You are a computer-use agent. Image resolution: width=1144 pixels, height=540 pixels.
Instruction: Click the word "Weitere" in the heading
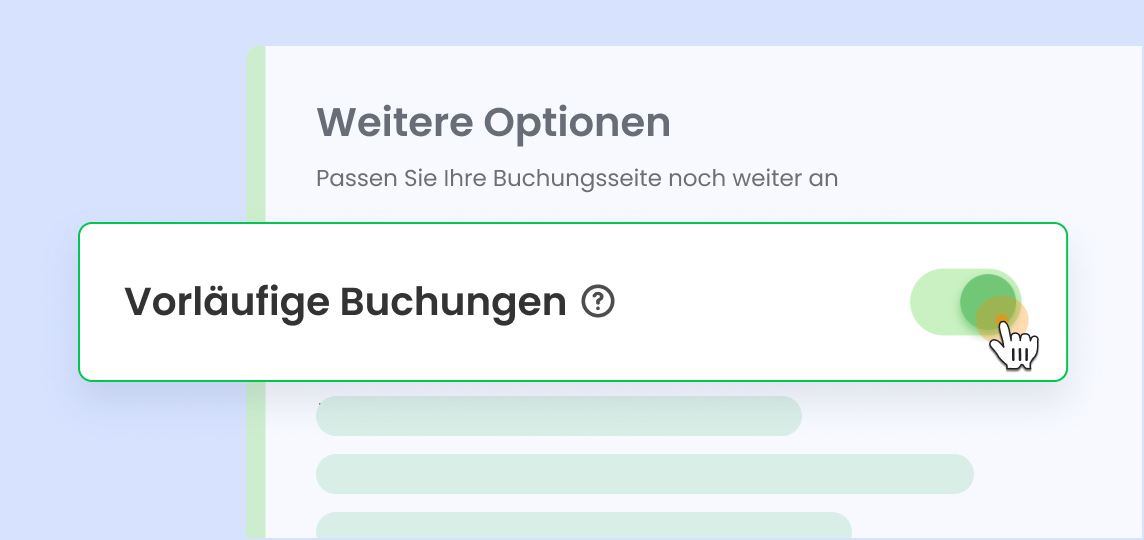click(394, 123)
